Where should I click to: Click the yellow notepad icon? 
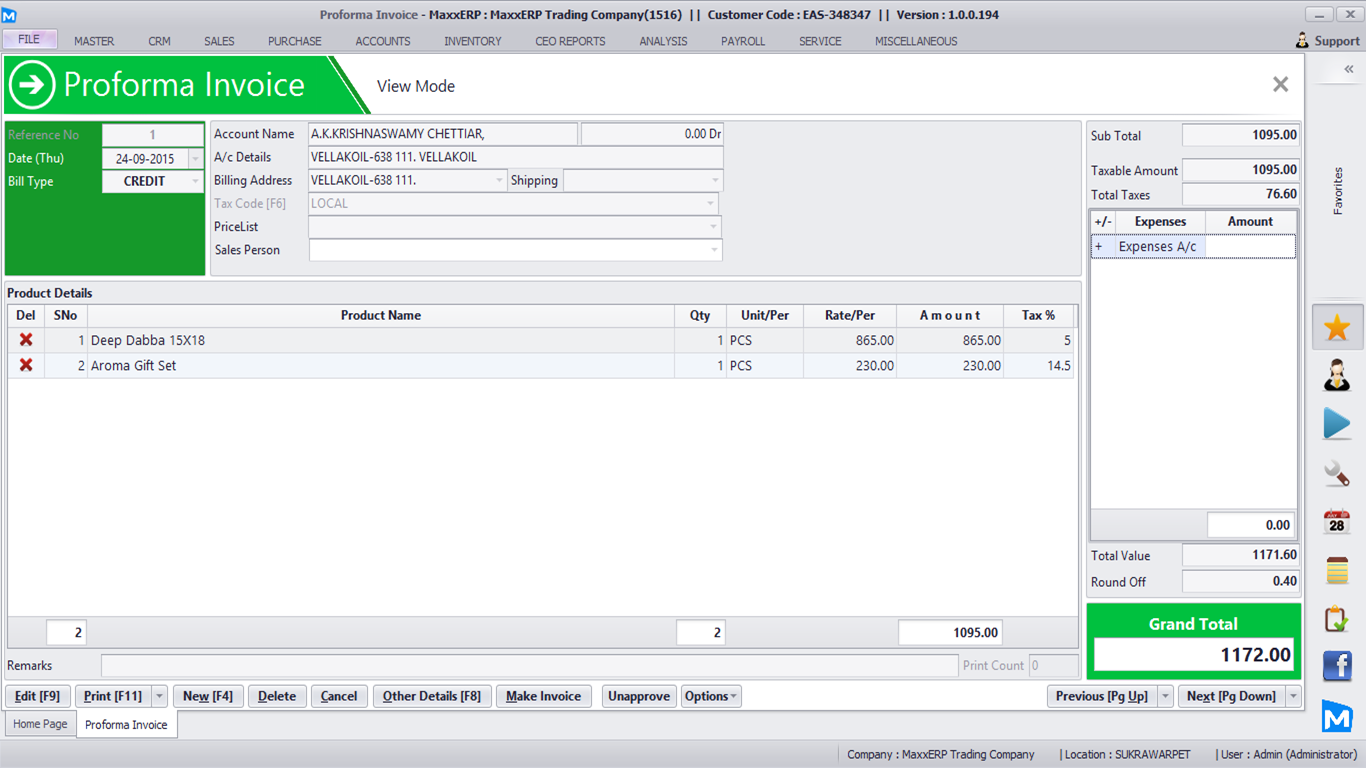1337,571
